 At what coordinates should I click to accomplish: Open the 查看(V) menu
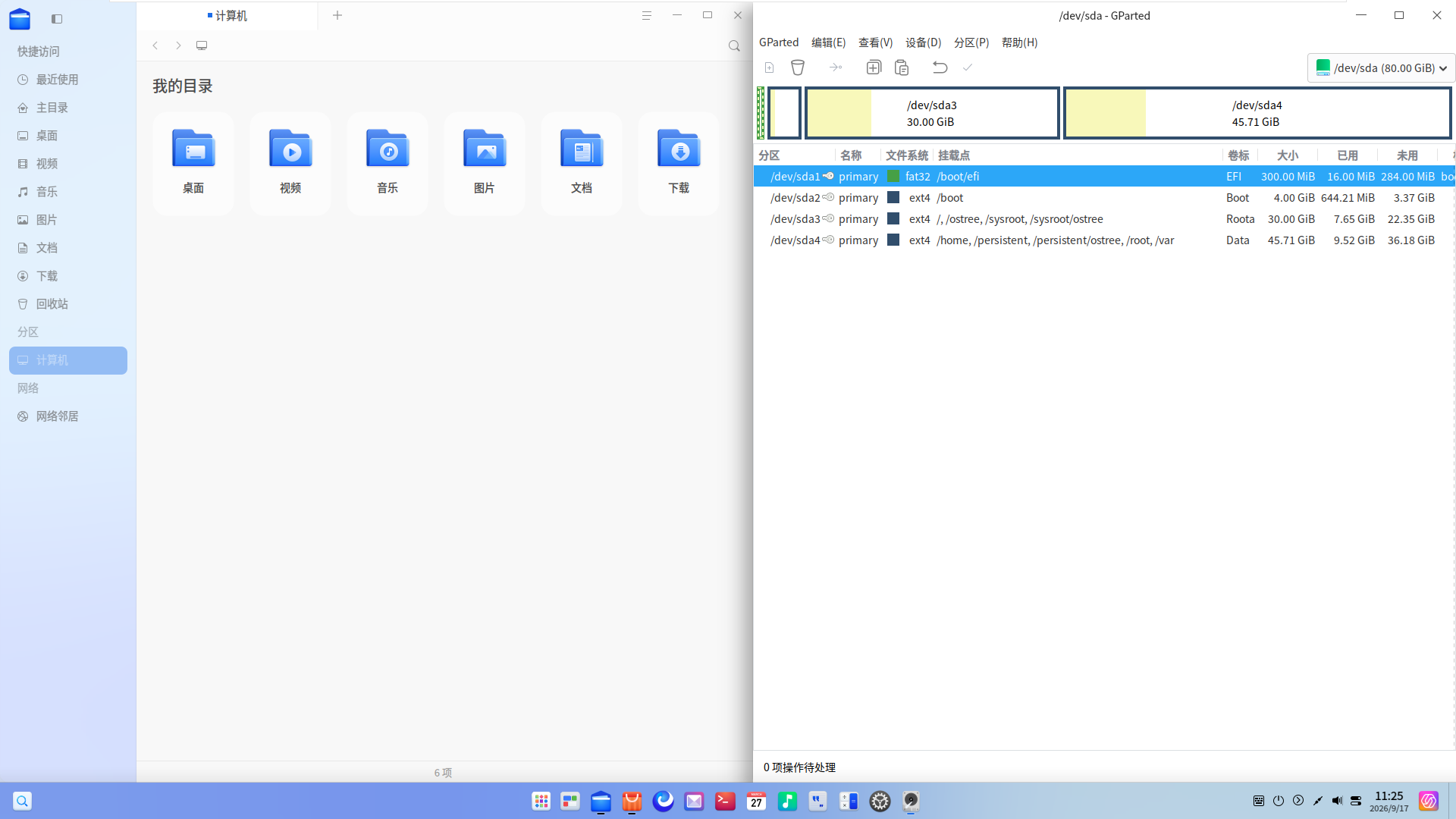(875, 42)
